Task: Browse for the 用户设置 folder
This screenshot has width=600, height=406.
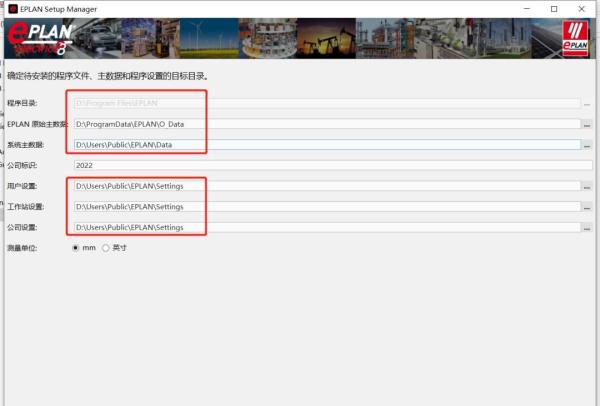Action: point(587,186)
